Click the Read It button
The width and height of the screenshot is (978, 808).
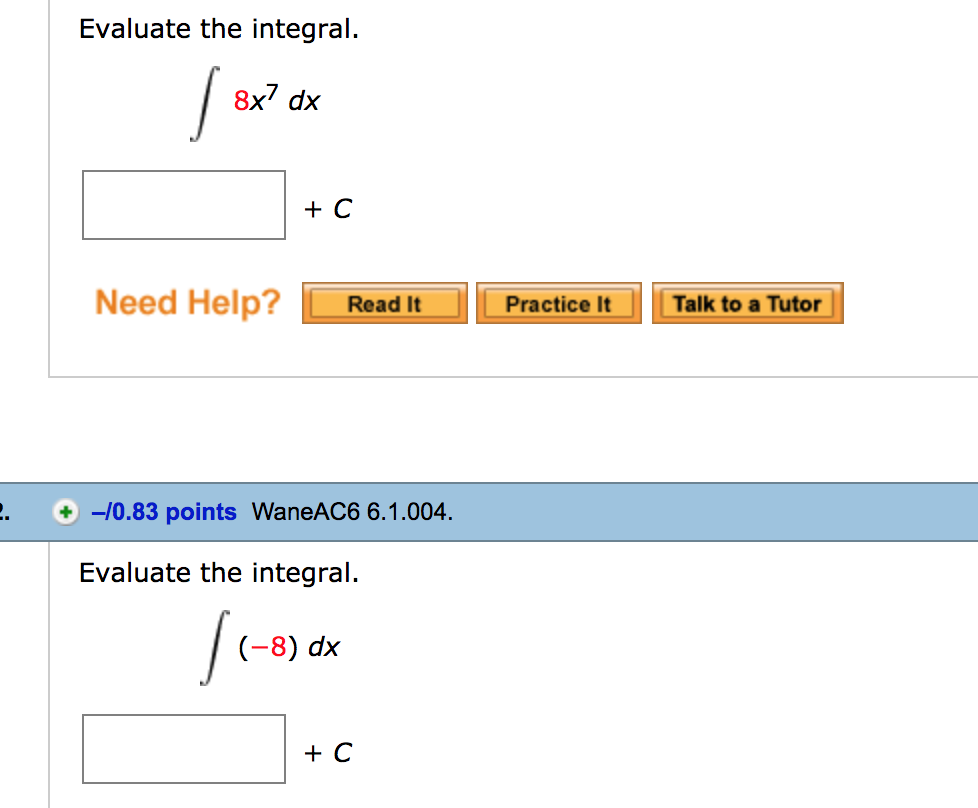pyautogui.click(x=384, y=304)
